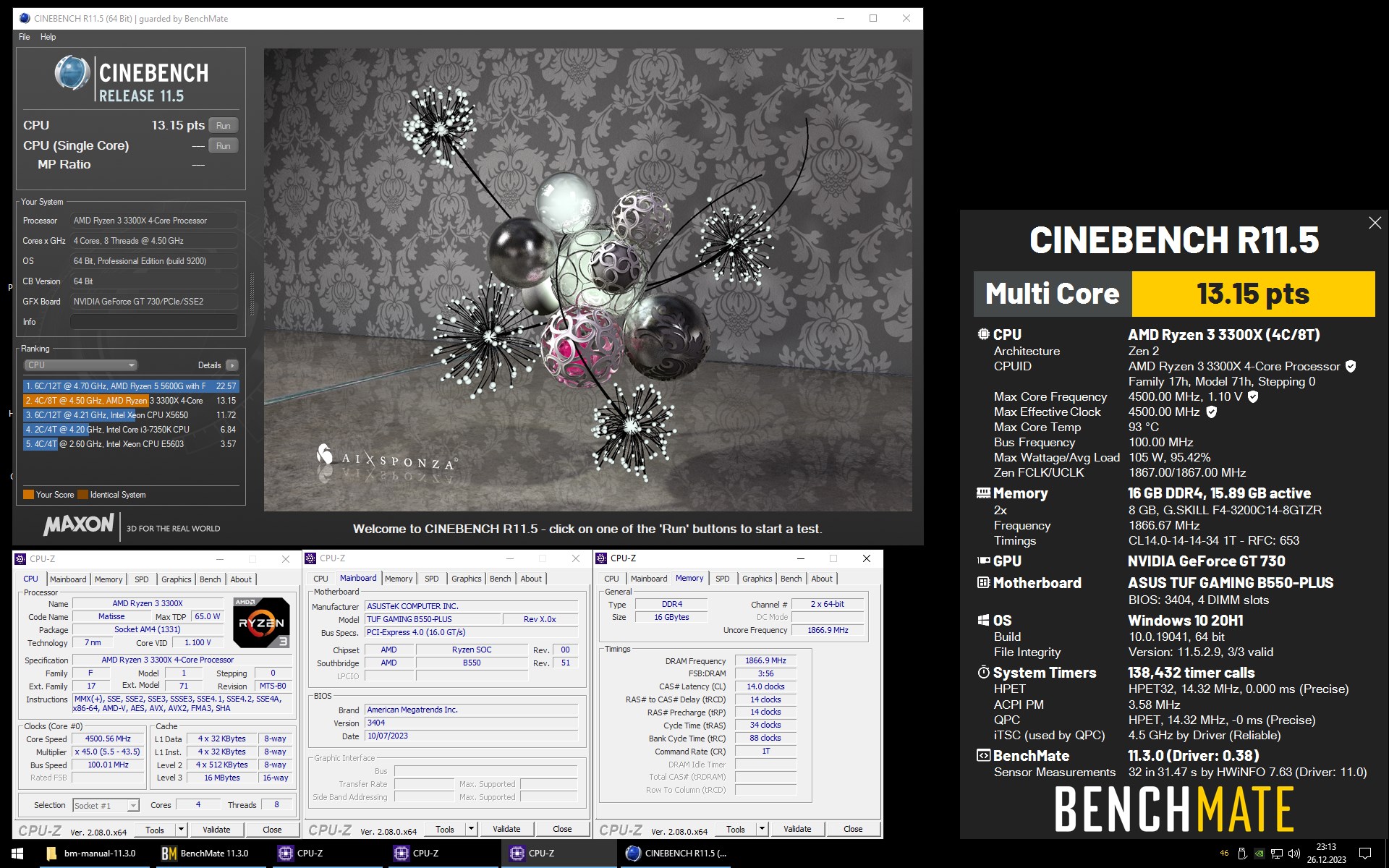Expand Tools dropdown arrow in right CPU-Z window
This screenshot has width=1389, height=868.
762,829
